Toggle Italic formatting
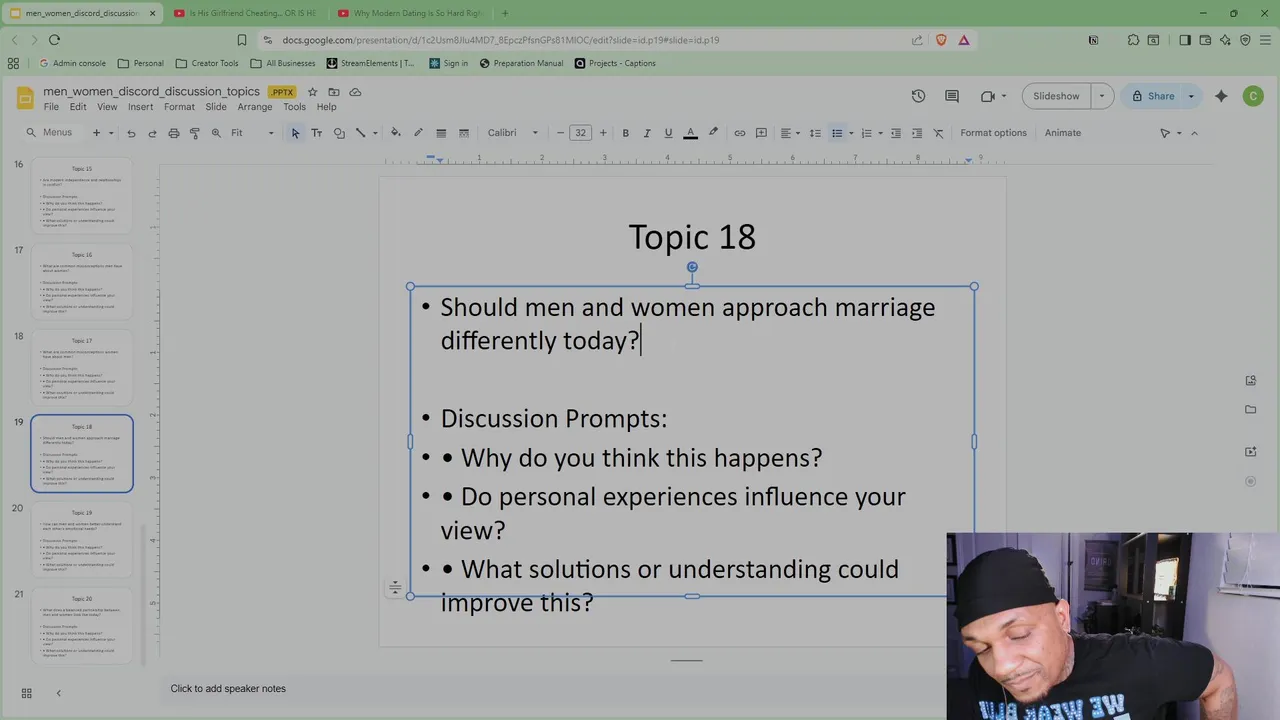This screenshot has height=720, width=1280. coord(647,133)
